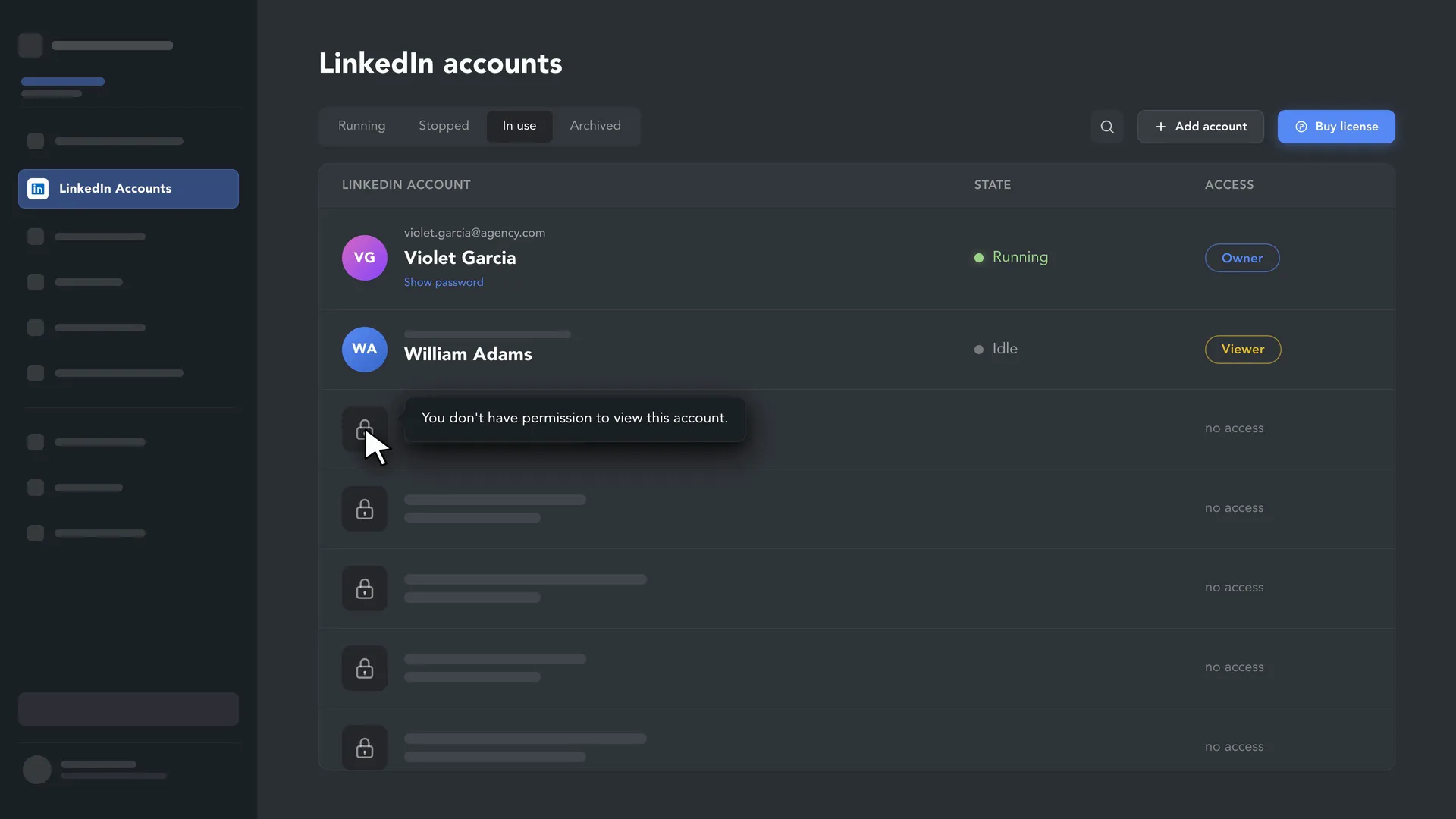Click Show password for Violet Garcia
Screen dimensions: 1456x819
point(444,282)
